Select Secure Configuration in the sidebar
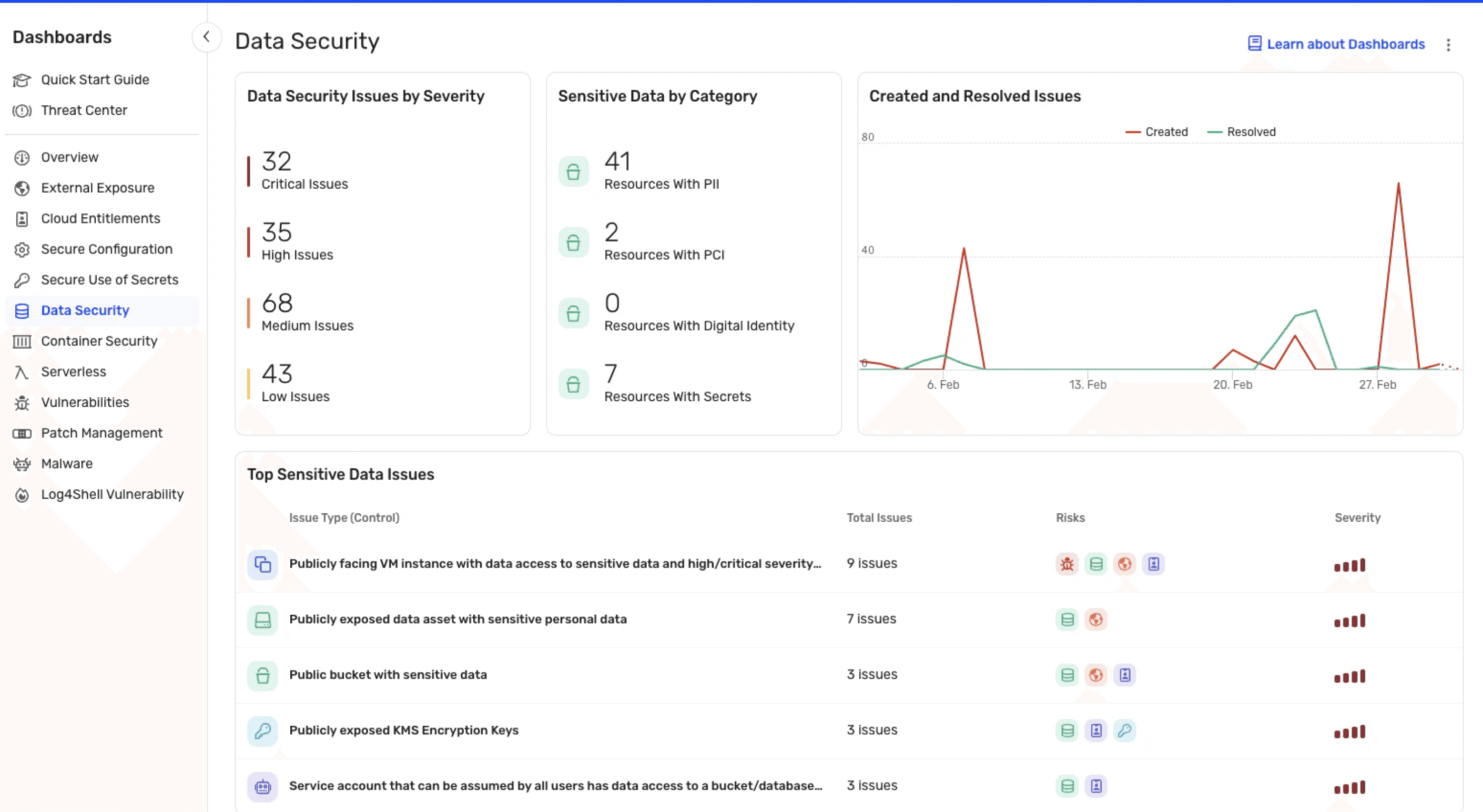This screenshot has height=812, width=1483. (106, 249)
